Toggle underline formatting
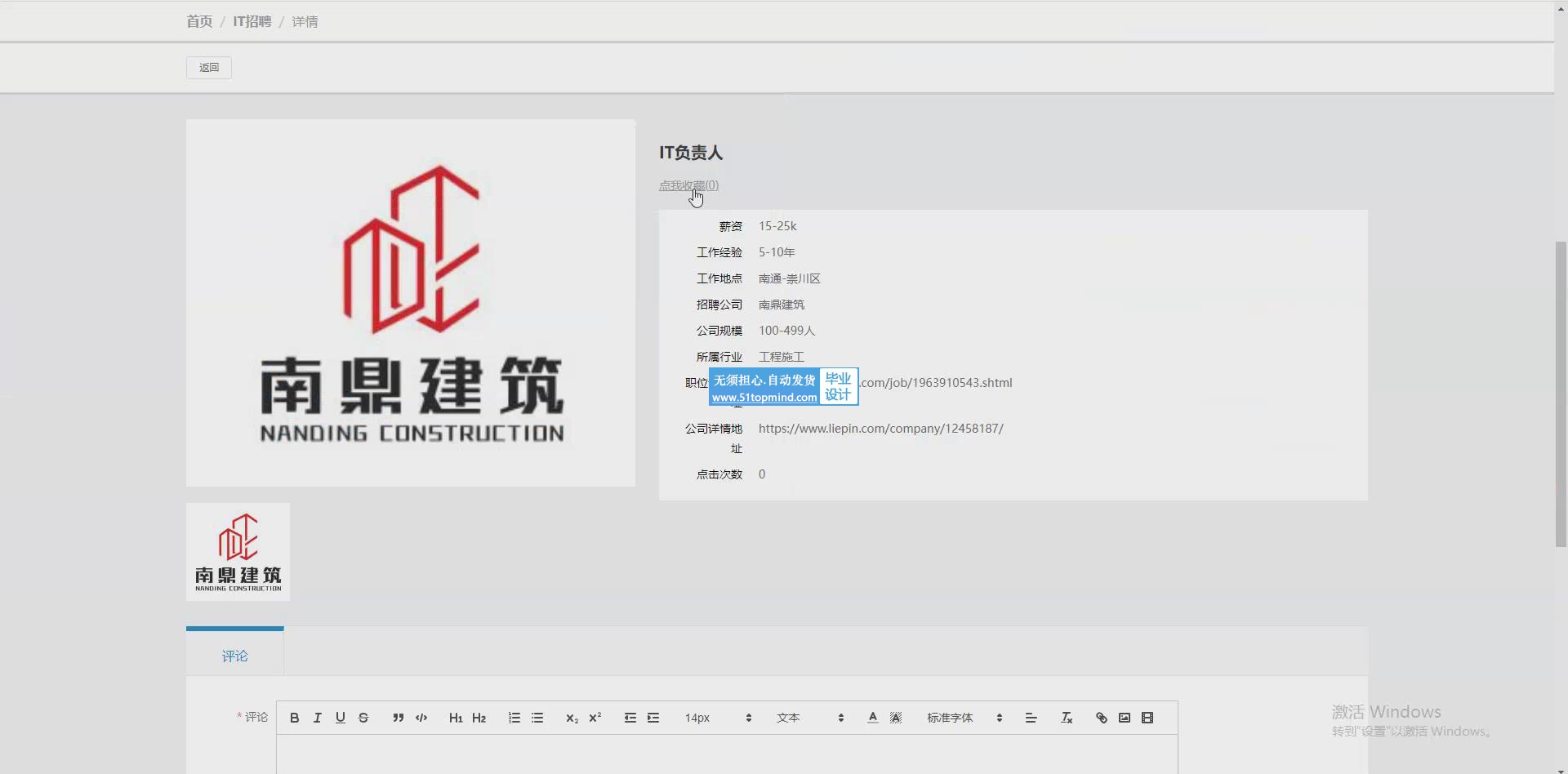 (x=341, y=718)
